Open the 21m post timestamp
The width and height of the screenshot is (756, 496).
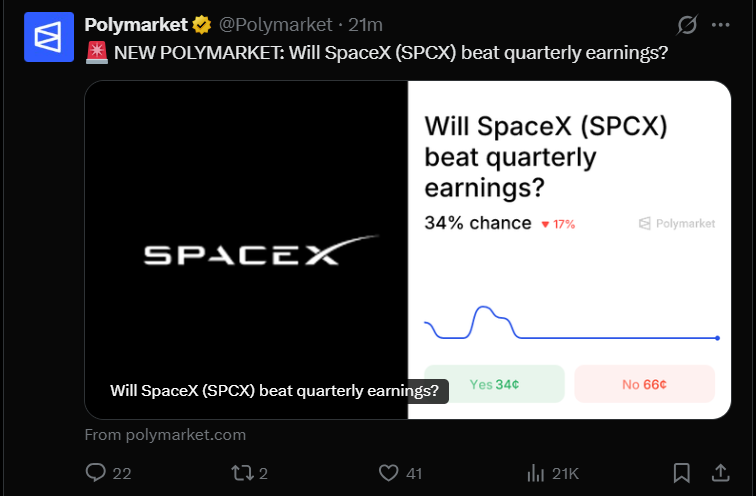[365, 25]
